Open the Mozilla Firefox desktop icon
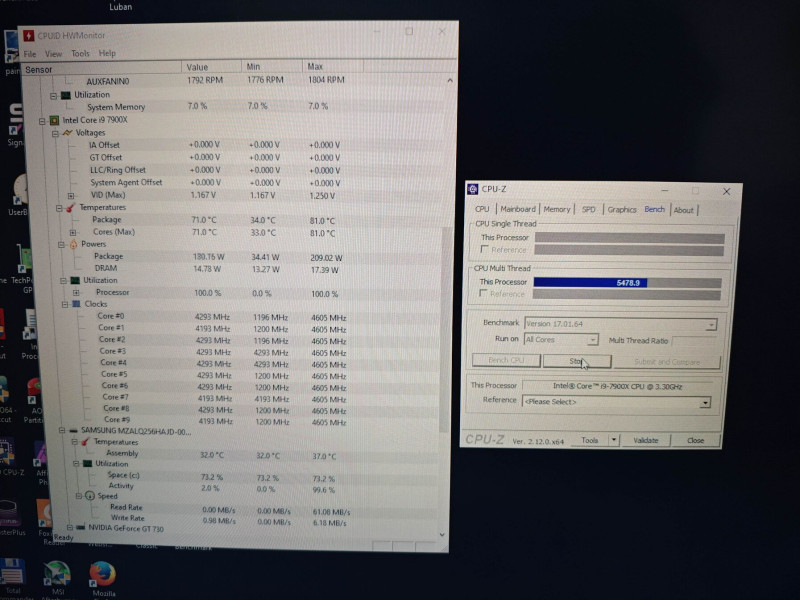 point(103,574)
